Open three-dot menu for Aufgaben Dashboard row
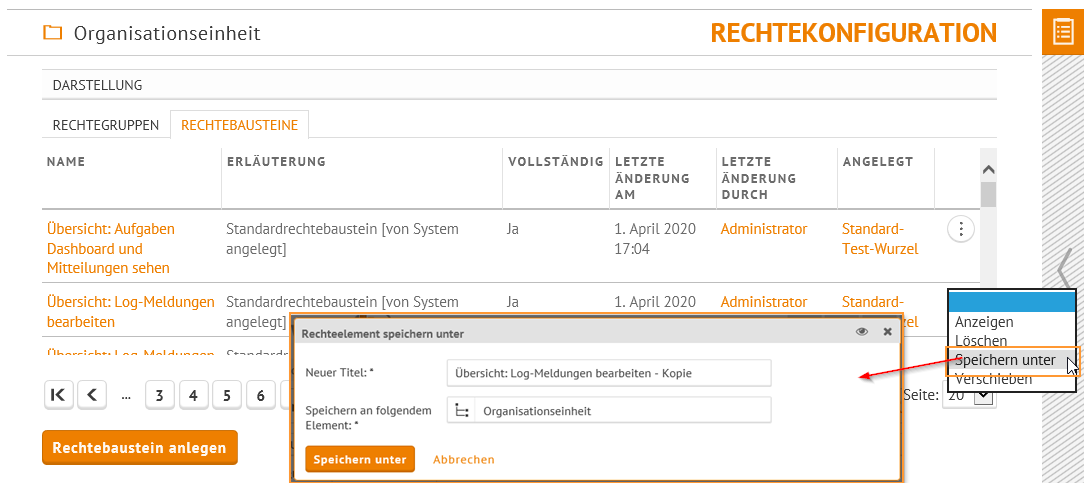This screenshot has width=1084, height=483. (x=960, y=229)
